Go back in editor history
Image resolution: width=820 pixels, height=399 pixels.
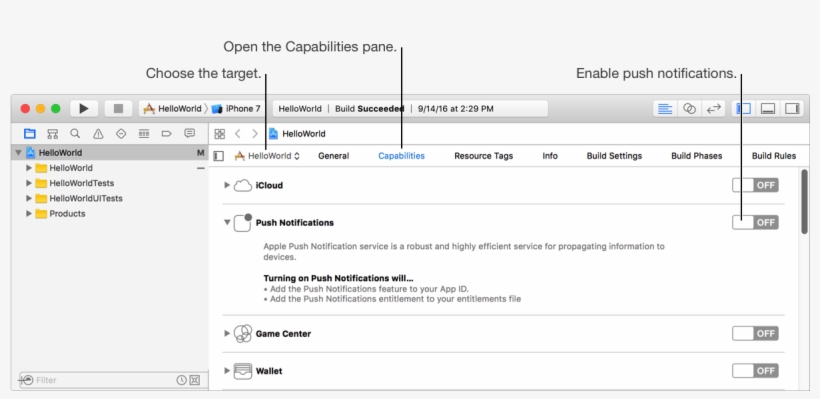coord(237,134)
